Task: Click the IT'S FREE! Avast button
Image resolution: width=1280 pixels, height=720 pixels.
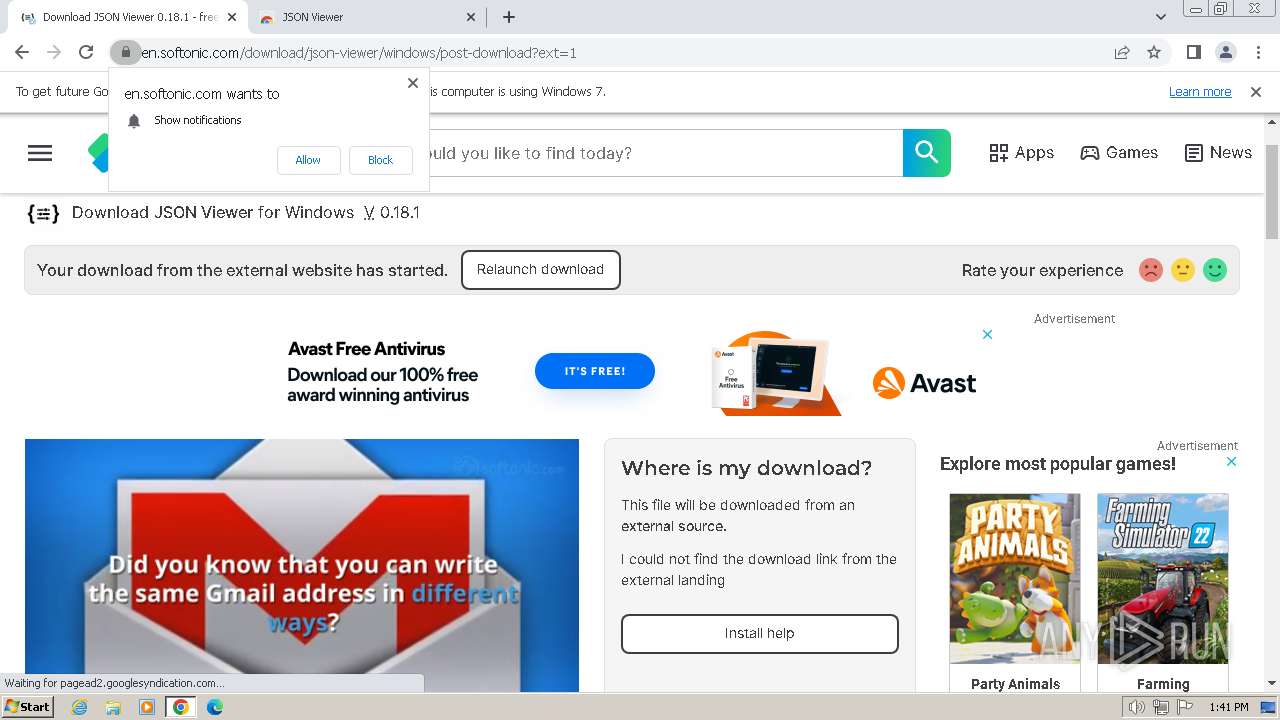Action: click(x=595, y=371)
